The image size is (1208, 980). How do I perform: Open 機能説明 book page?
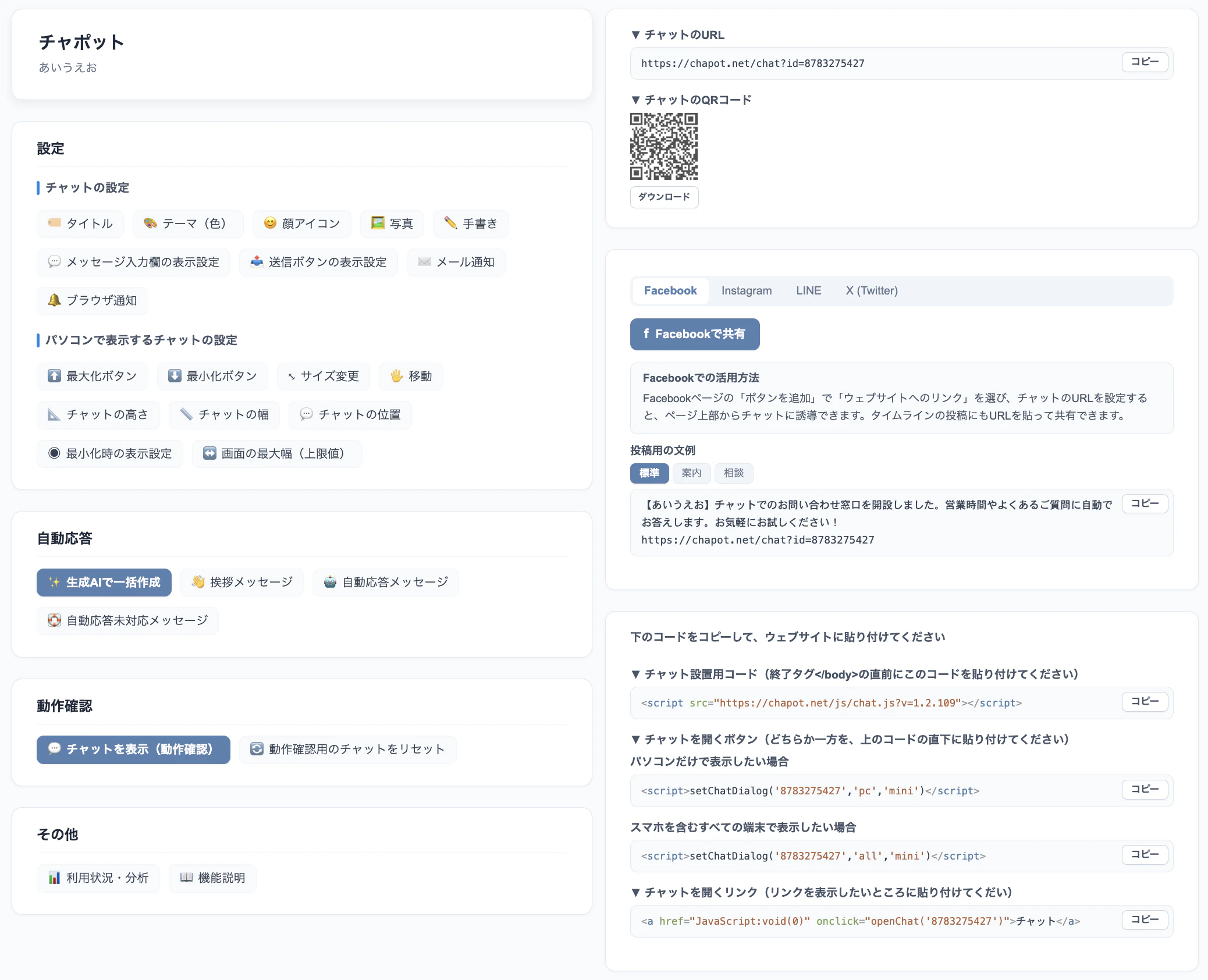pyautogui.click(x=212, y=878)
